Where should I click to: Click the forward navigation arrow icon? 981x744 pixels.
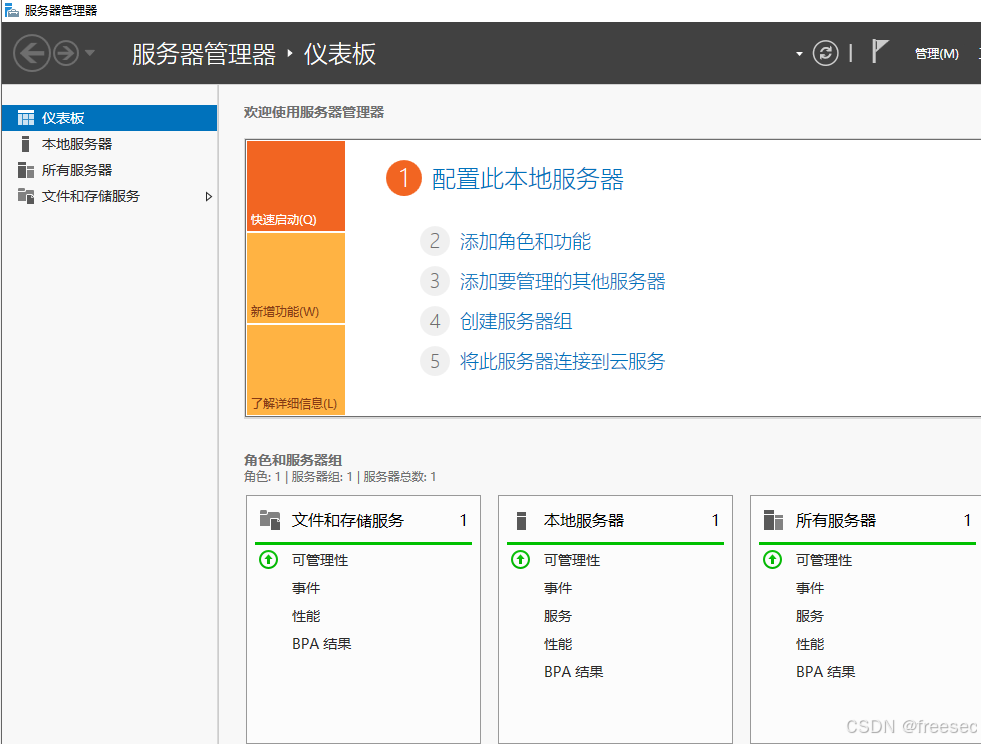[66, 53]
